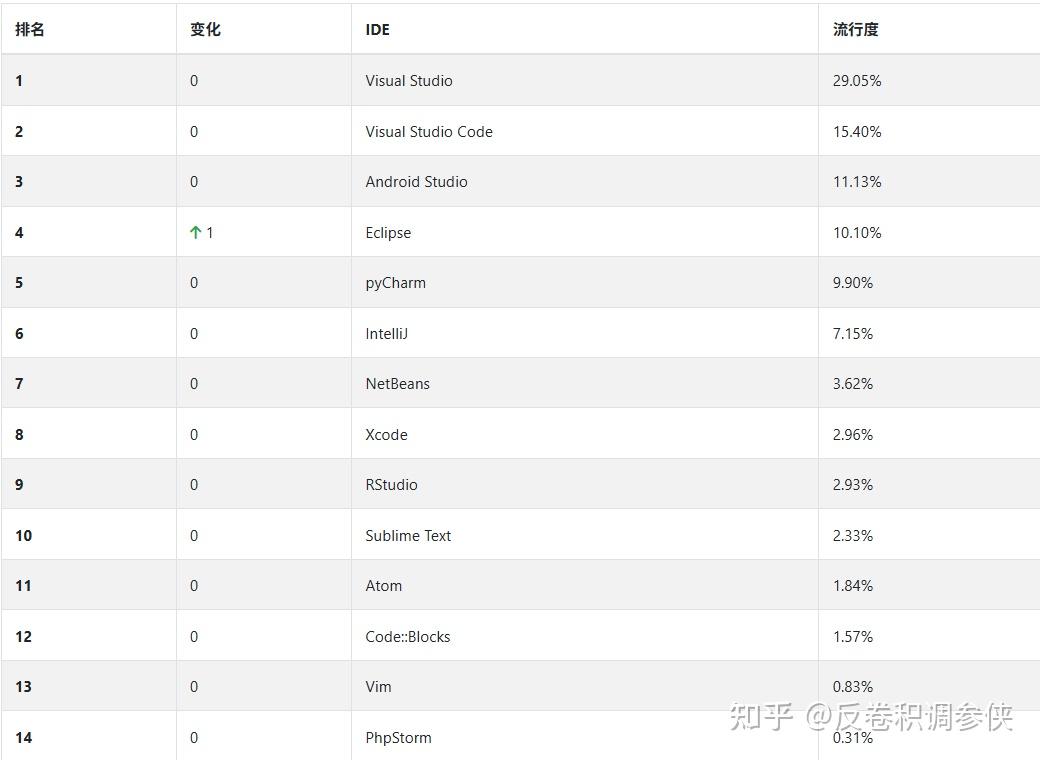The height and width of the screenshot is (760, 1040).
Task: Click the IntelliJ entry
Action: (x=386, y=334)
